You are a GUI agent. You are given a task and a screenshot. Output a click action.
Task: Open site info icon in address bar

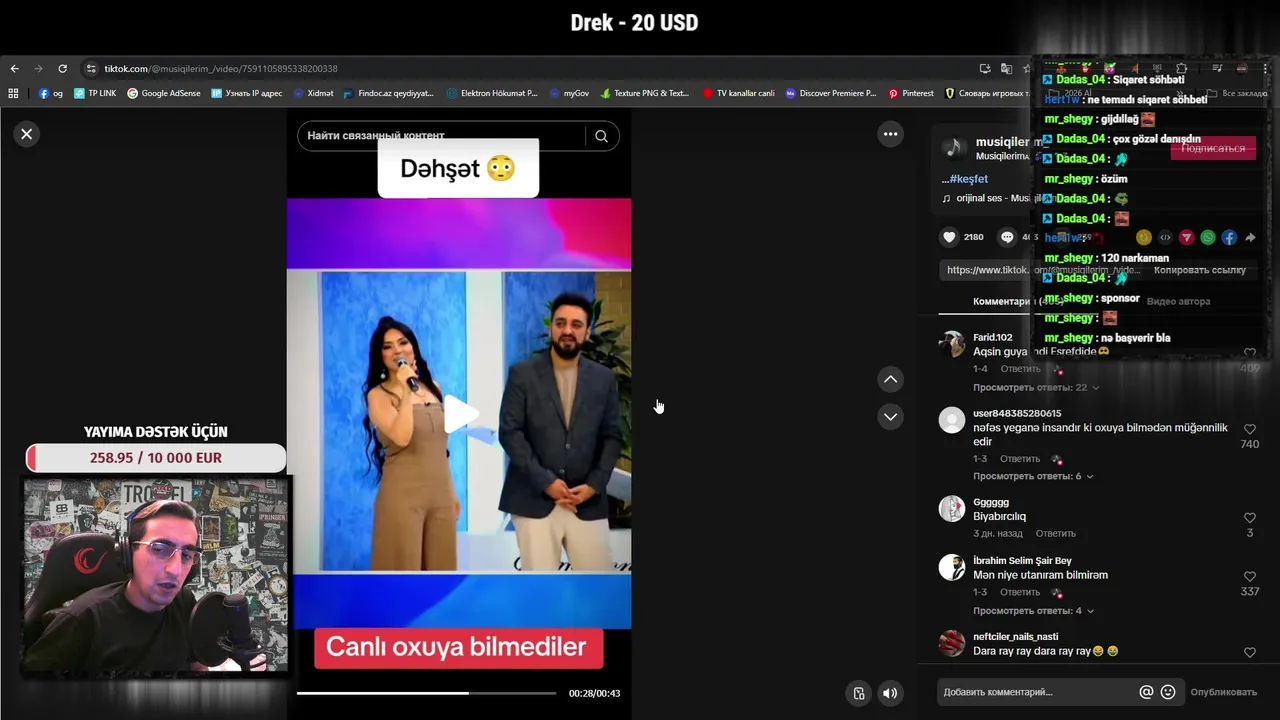pyautogui.click(x=91, y=69)
